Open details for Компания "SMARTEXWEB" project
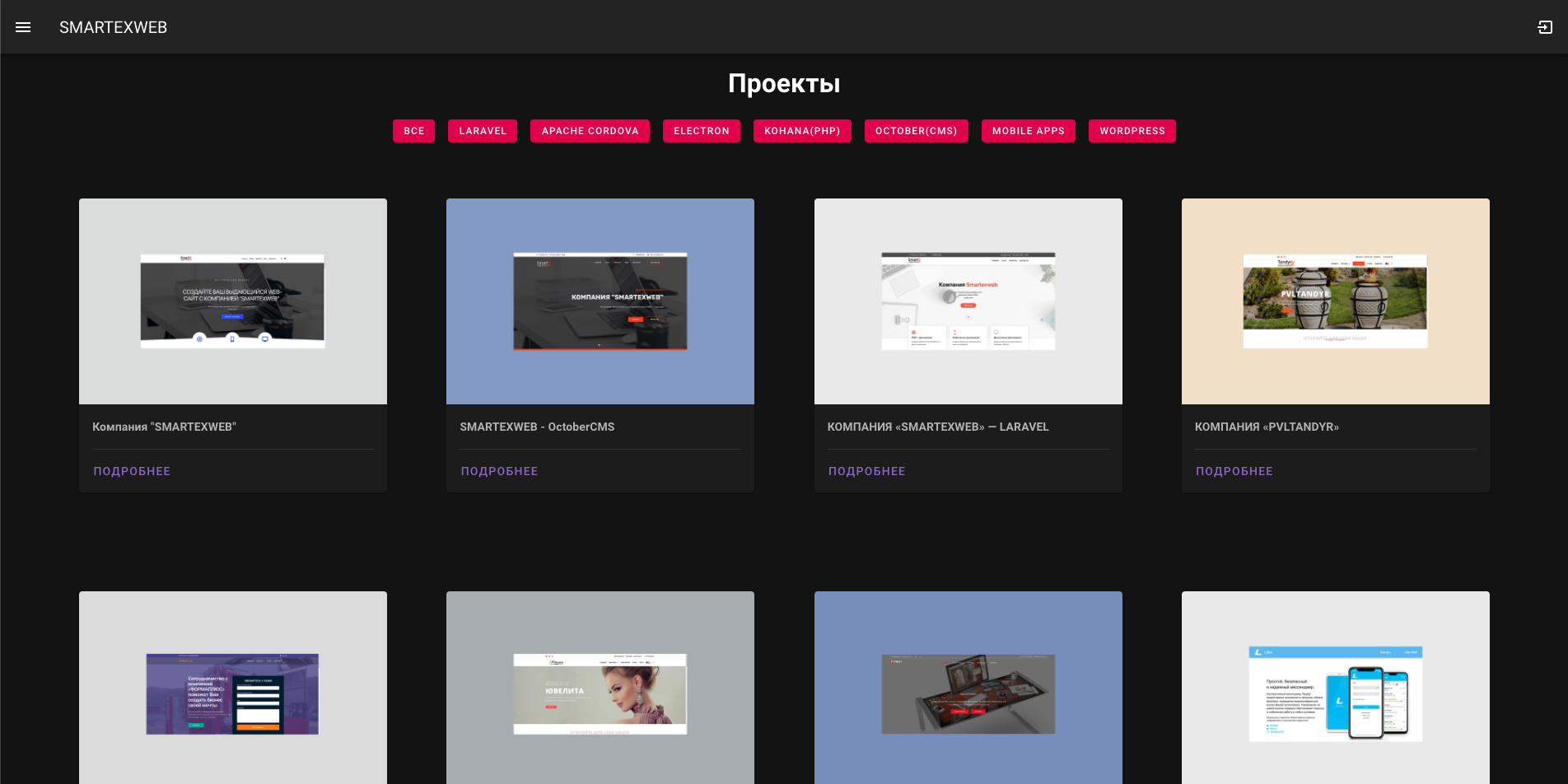Image resolution: width=1568 pixels, height=784 pixels. tap(132, 471)
